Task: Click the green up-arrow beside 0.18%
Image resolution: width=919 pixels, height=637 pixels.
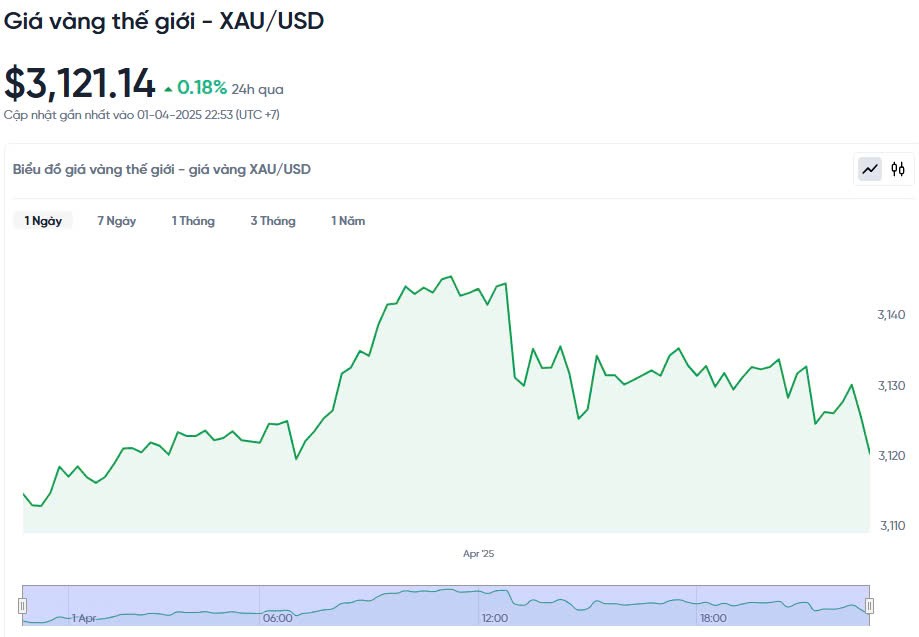Action: 168,89
